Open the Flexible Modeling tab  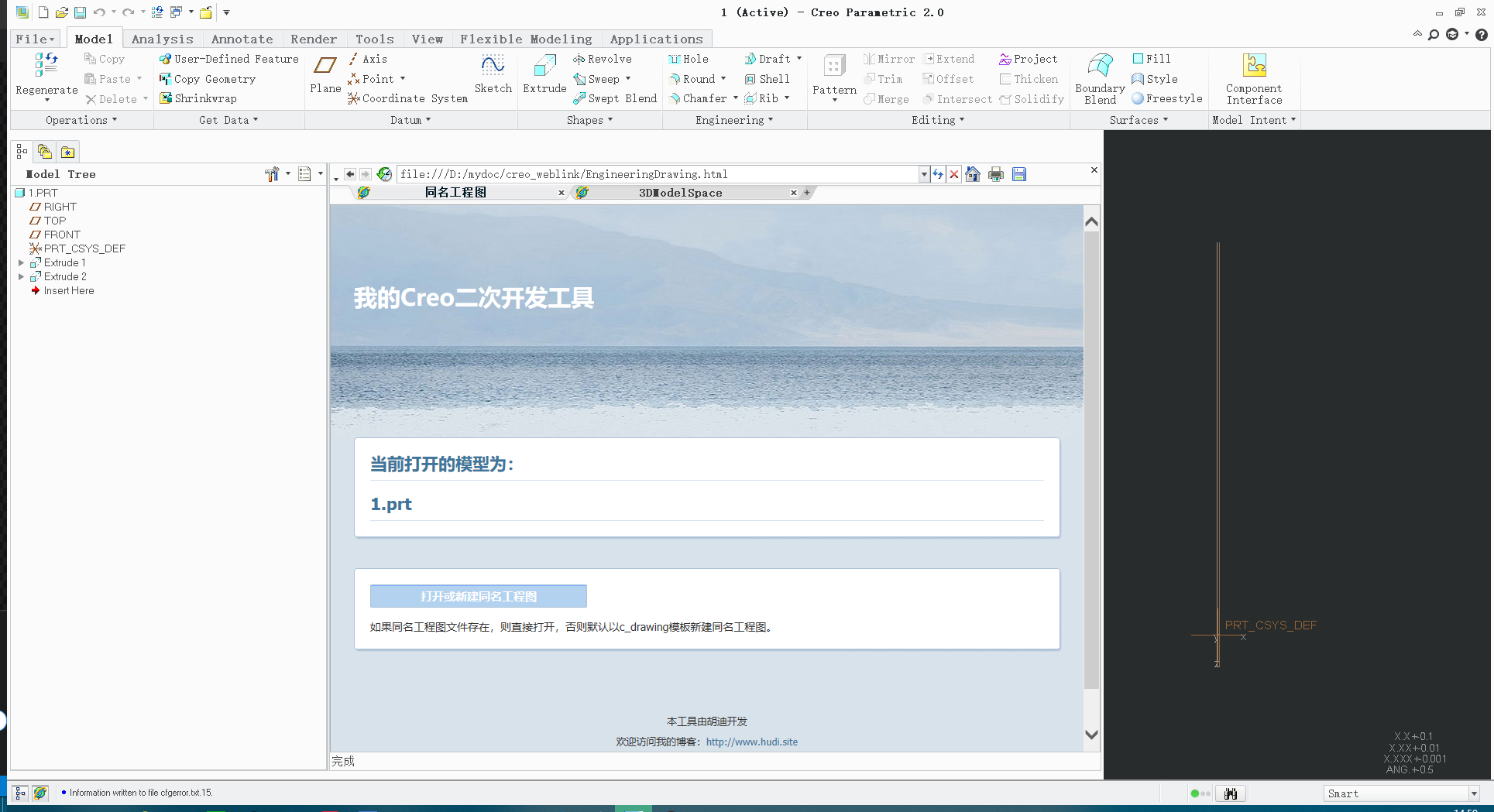[526, 39]
